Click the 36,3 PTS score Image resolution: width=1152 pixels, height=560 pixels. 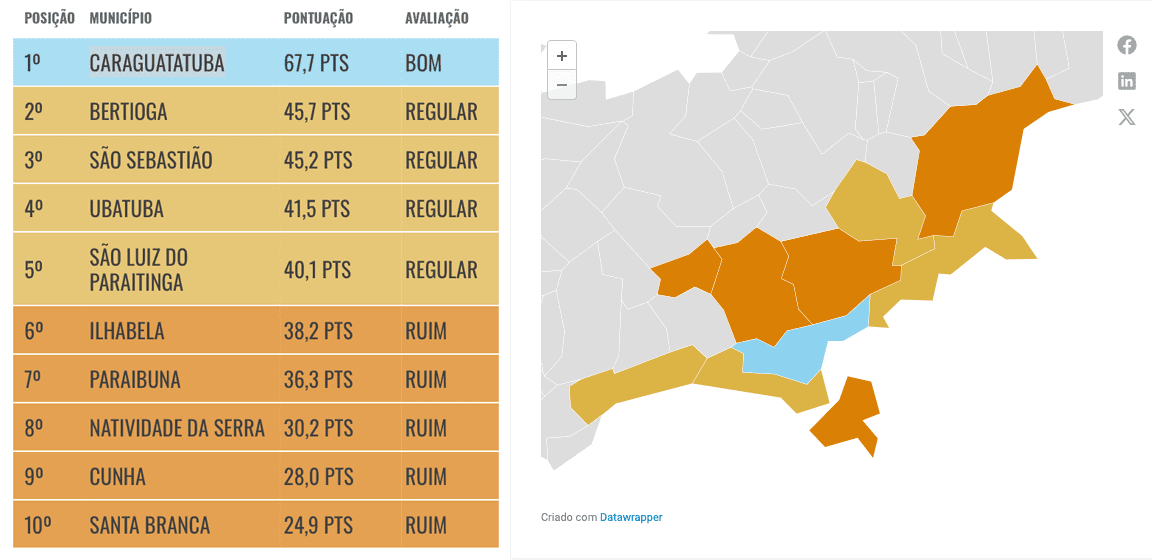tap(318, 380)
